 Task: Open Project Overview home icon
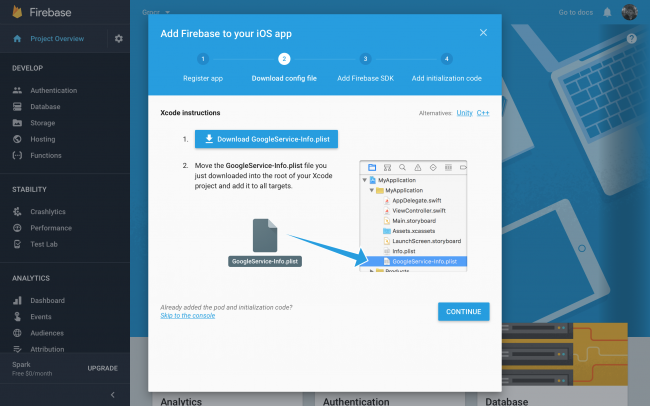(17, 39)
